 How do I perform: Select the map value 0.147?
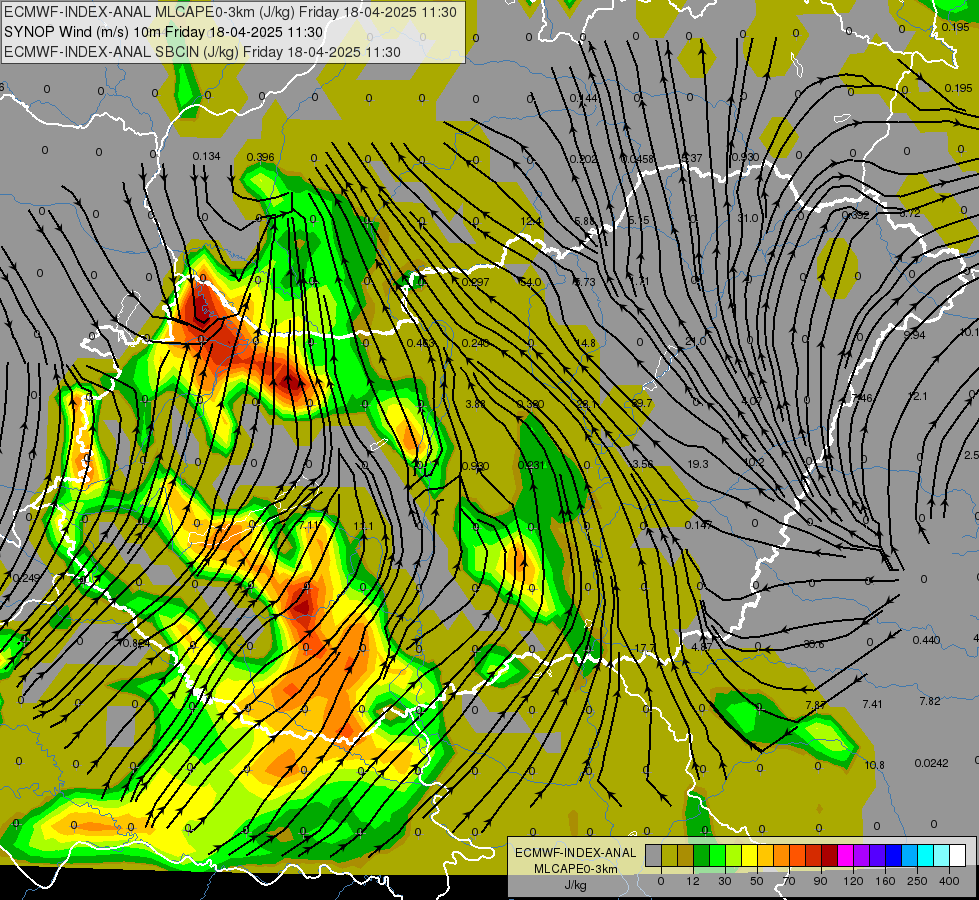(x=698, y=525)
